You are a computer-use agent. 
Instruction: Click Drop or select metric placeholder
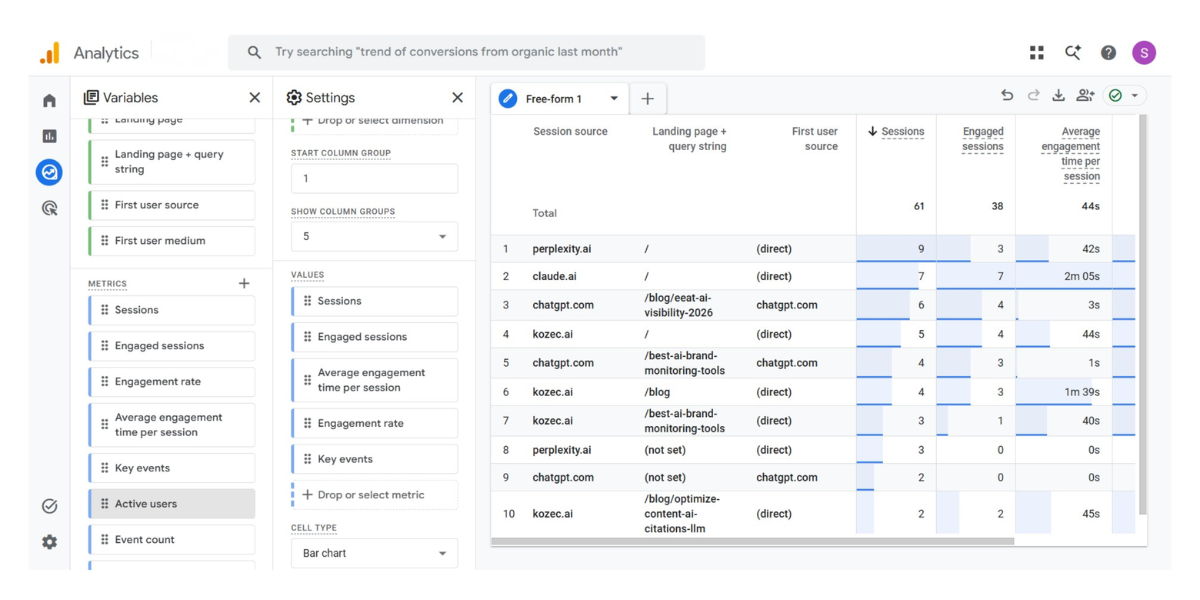tap(374, 495)
